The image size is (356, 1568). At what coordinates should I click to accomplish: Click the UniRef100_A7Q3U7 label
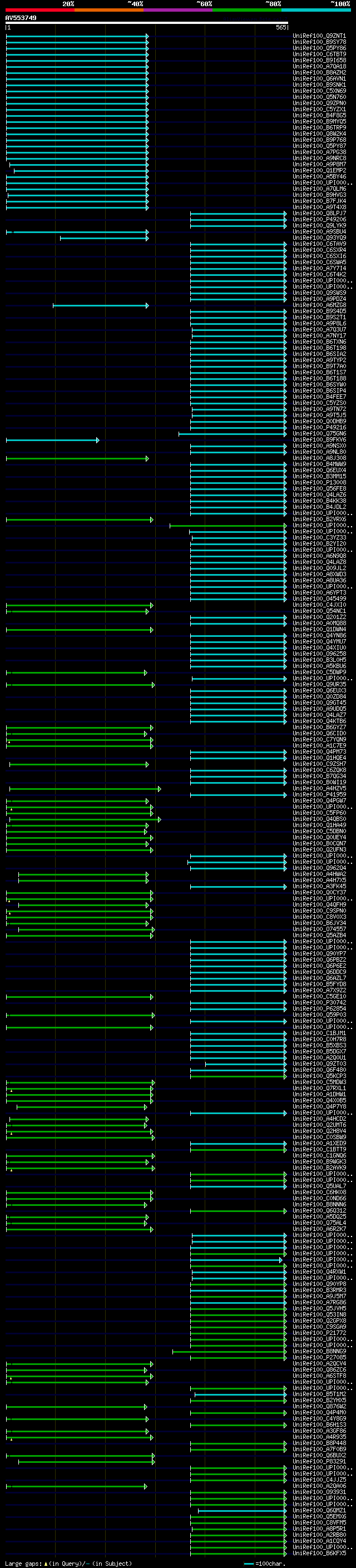pyautogui.click(x=319, y=330)
